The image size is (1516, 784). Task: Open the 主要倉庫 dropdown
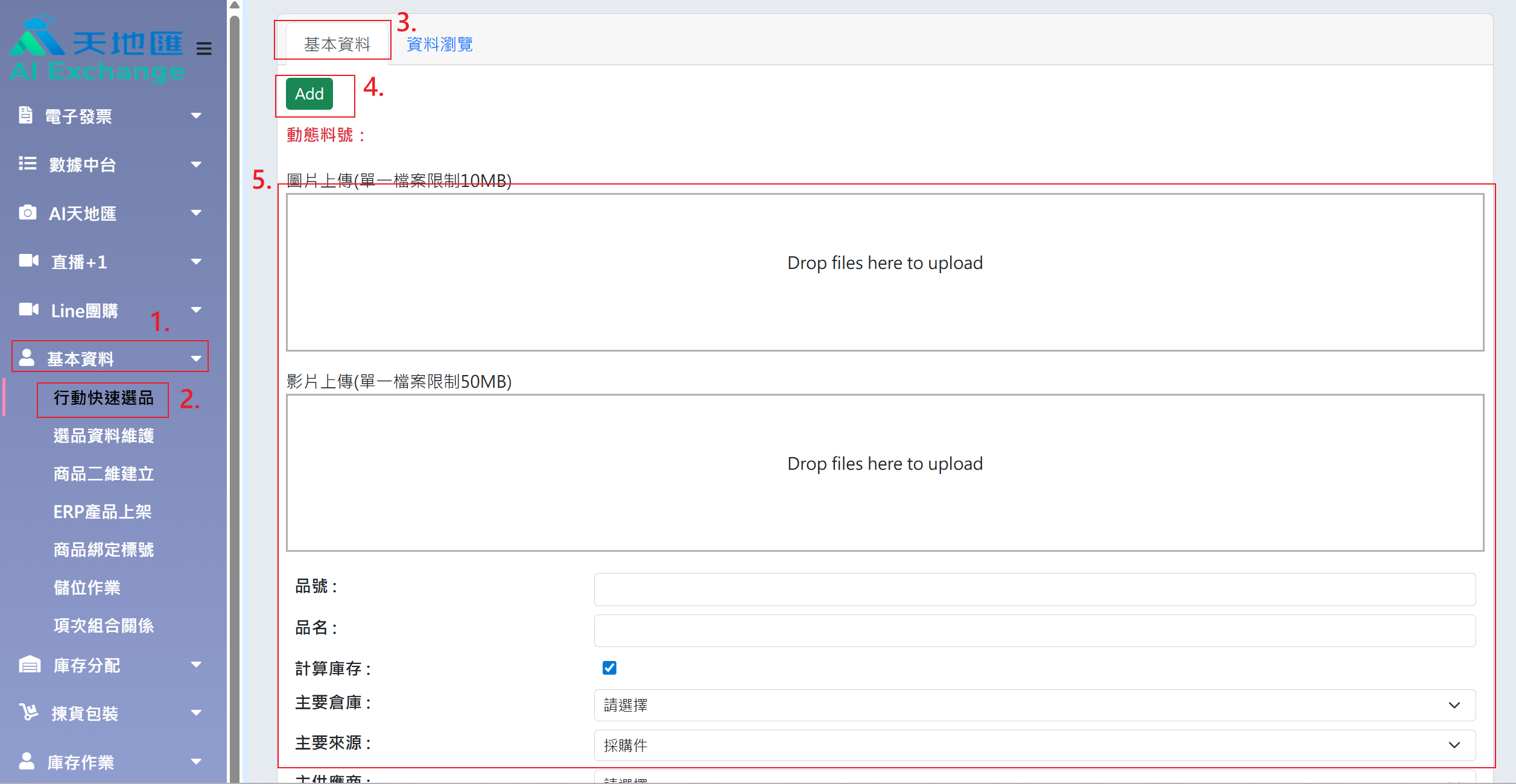[1034, 705]
